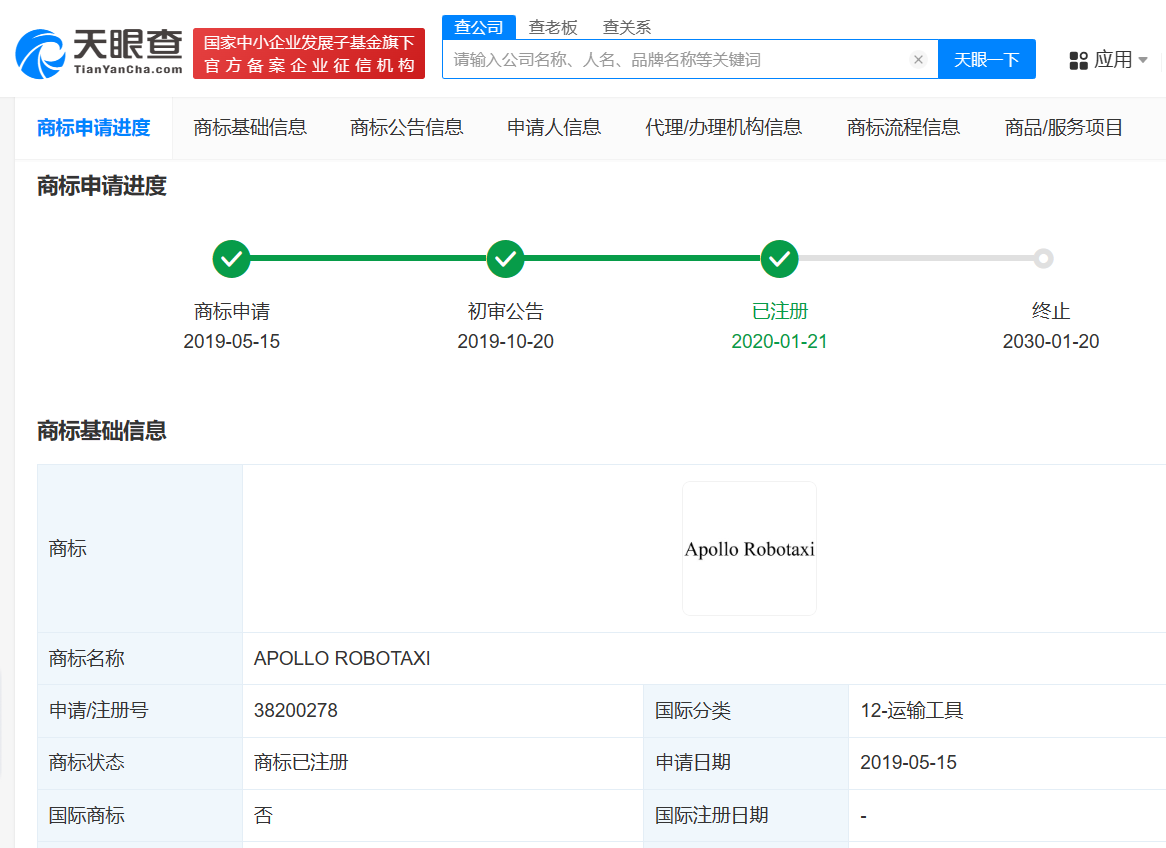1166x848 pixels.
Task: View the 商品/服务项目 tab
Action: (x=1063, y=128)
